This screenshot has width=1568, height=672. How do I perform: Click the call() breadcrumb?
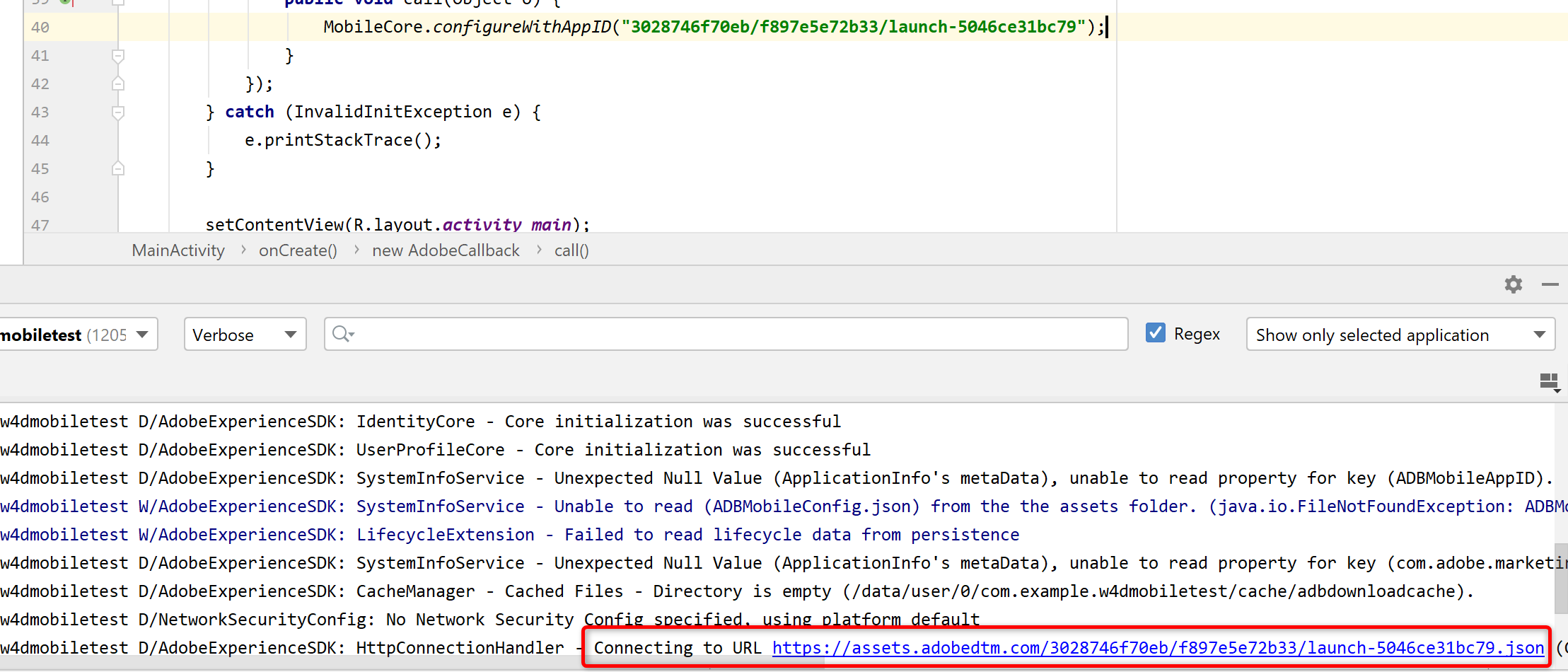point(571,250)
